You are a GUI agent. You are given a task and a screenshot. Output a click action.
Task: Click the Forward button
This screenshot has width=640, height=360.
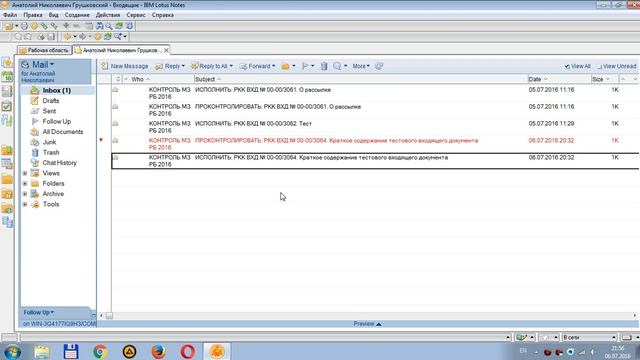[x=255, y=66]
